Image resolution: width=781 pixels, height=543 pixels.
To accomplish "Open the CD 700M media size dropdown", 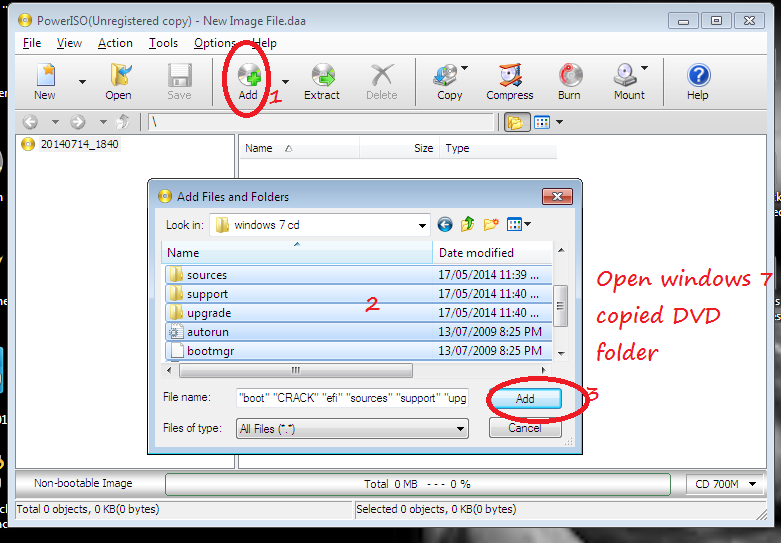I will [725, 484].
